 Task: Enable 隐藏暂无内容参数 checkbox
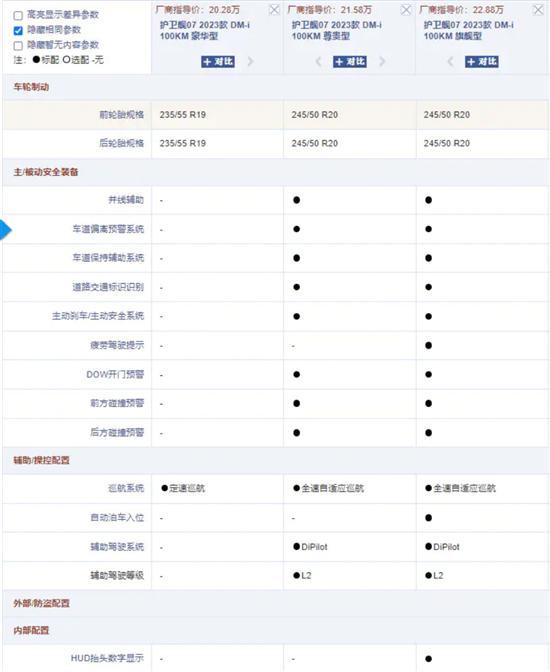pos(18,45)
